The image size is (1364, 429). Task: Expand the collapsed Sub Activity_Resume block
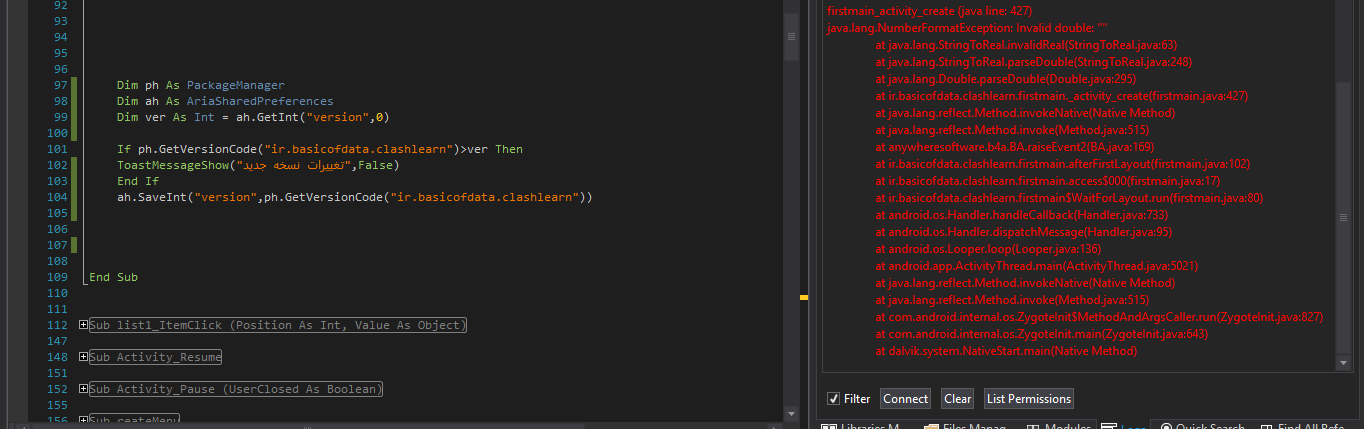[83, 357]
